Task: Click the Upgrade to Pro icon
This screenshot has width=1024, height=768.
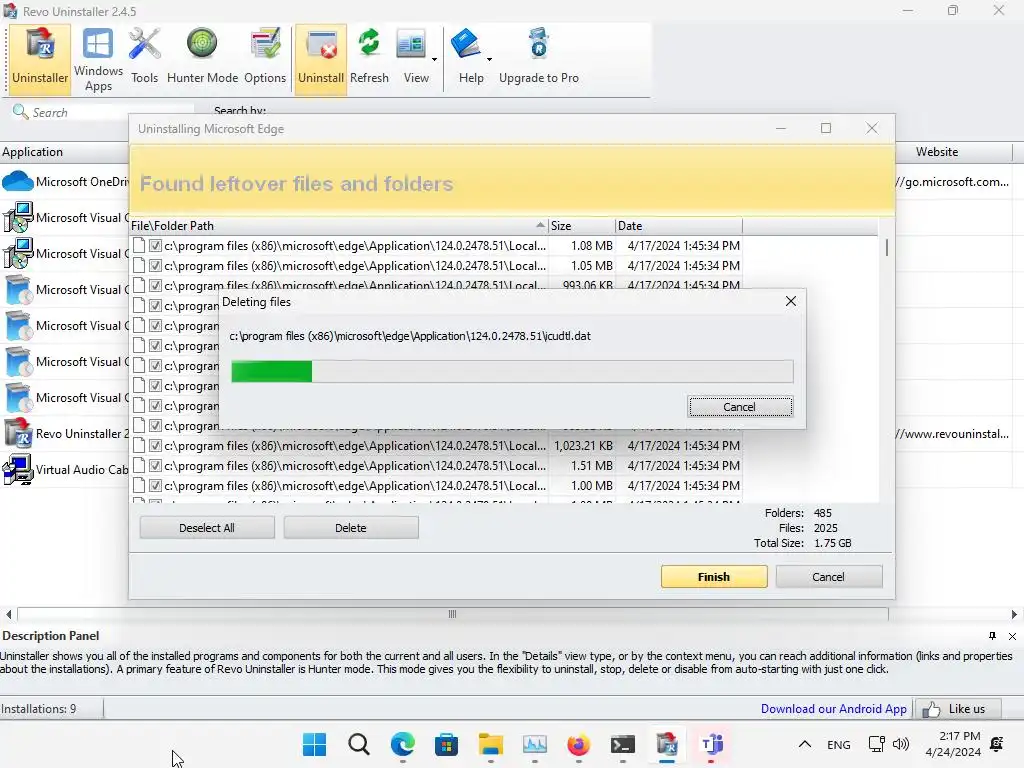Action: tap(539, 58)
